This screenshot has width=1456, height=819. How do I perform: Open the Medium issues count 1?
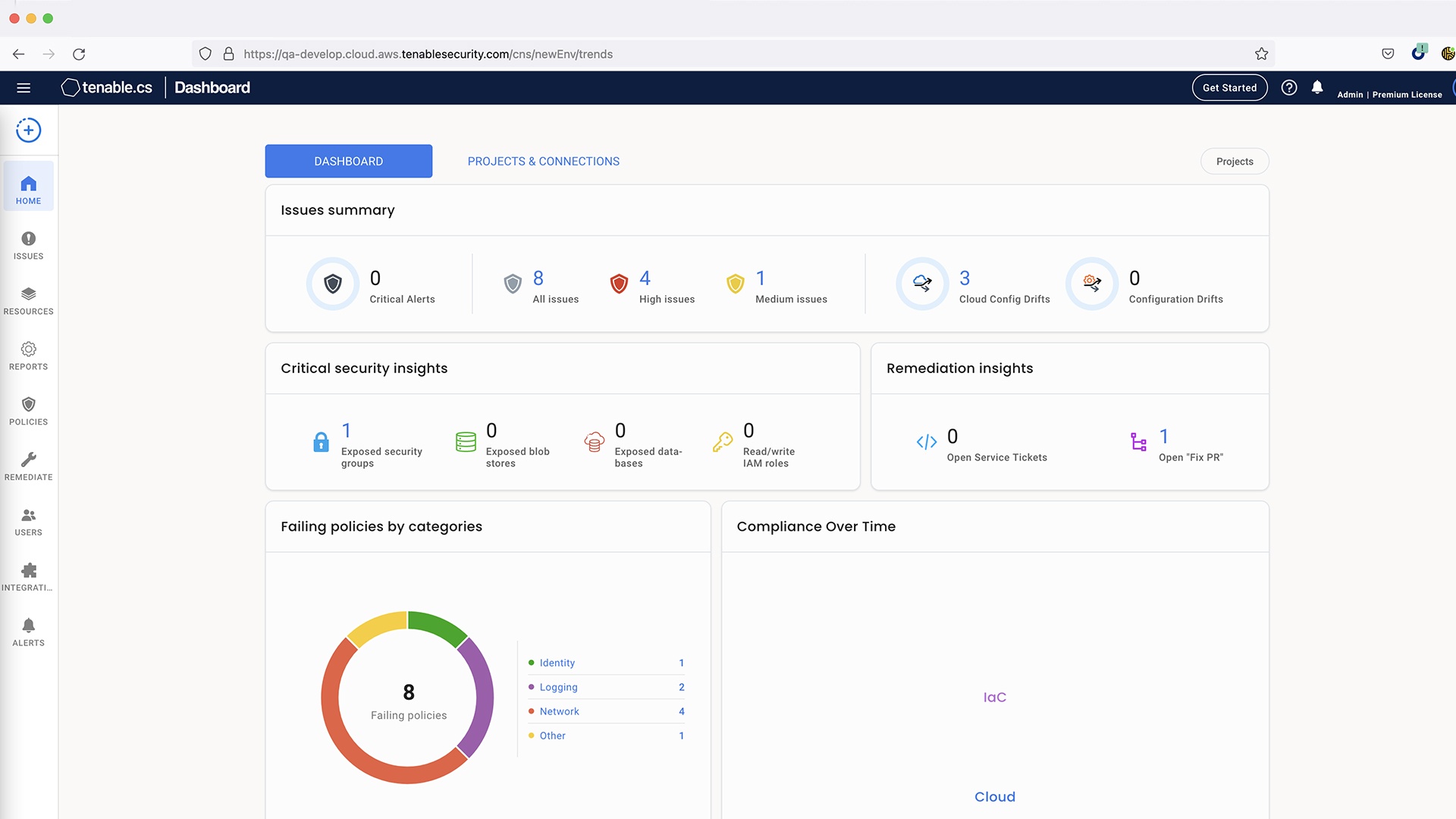(761, 278)
